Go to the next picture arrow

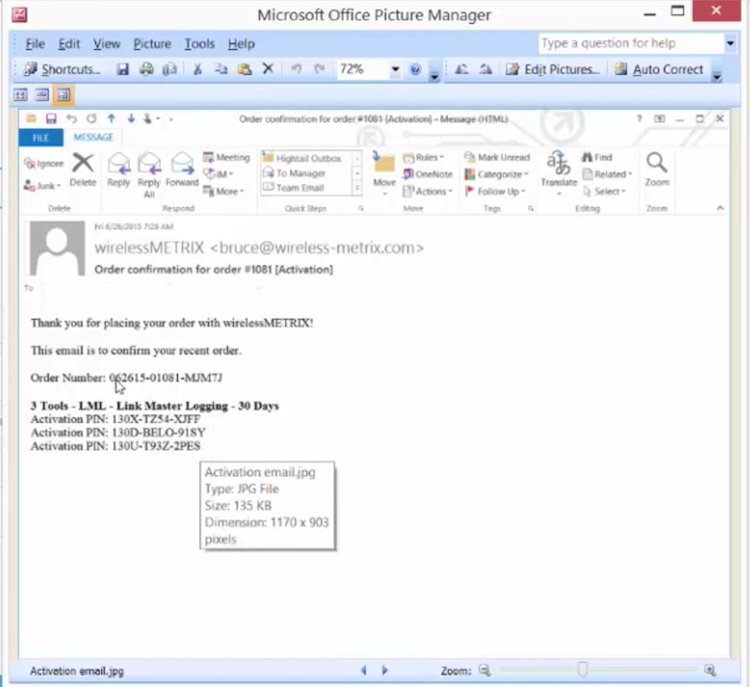(x=385, y=671)
